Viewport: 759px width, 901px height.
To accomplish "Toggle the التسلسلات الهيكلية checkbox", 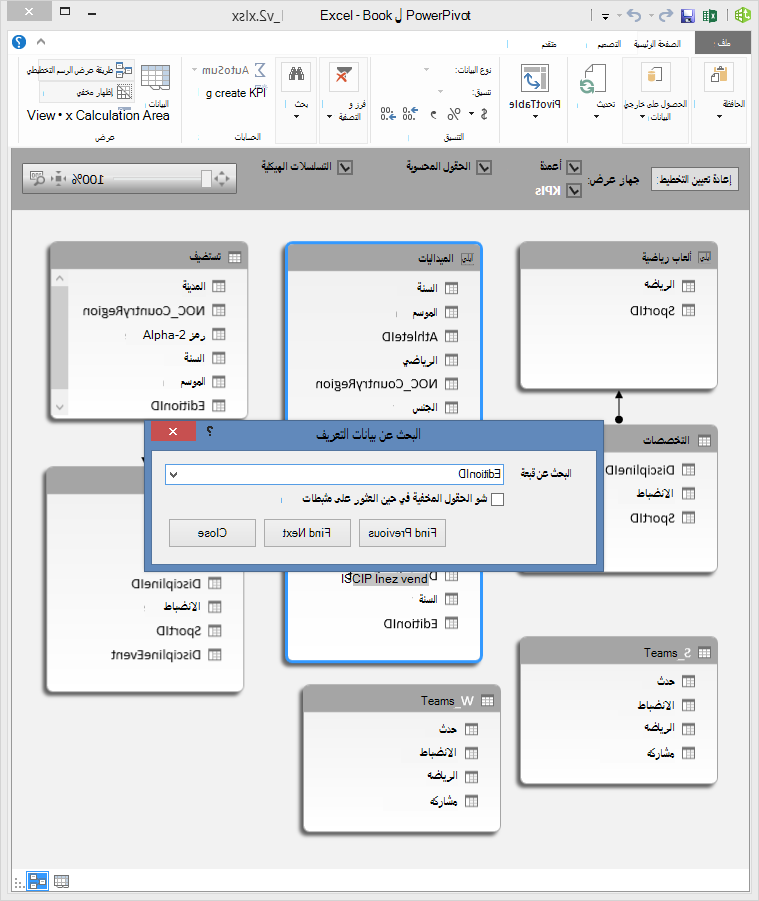I will tap(345, 167).
